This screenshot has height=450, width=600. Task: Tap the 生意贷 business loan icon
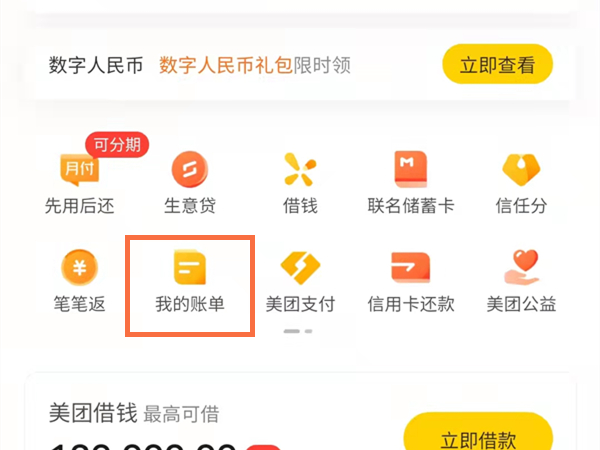pyautogui.click(x=190, y=169)
